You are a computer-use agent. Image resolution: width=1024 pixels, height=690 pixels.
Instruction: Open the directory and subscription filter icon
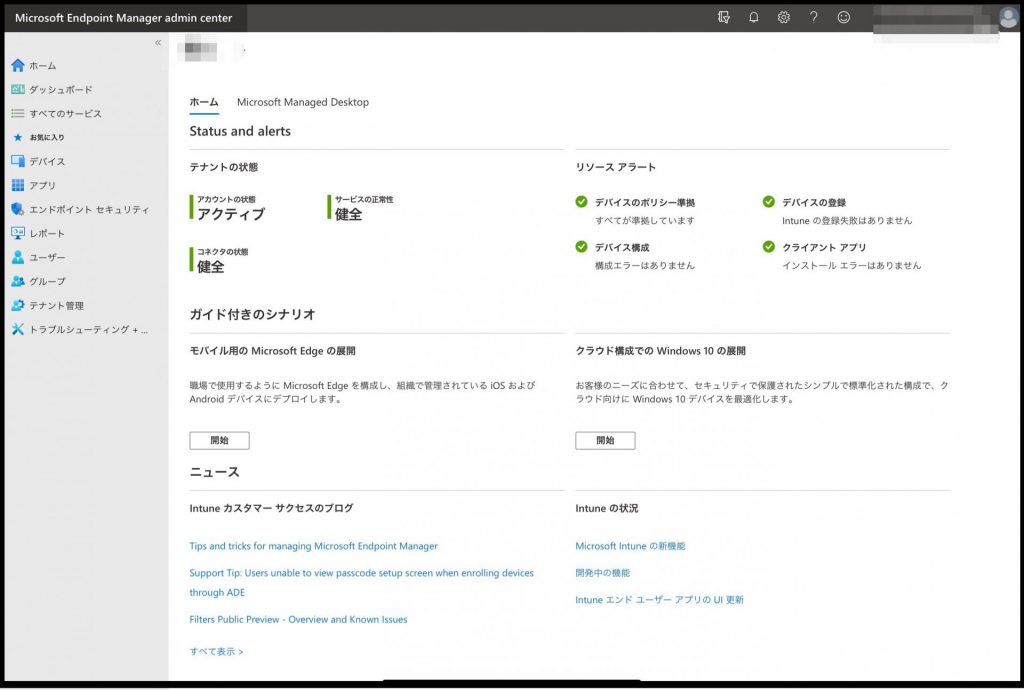point(724,18)
